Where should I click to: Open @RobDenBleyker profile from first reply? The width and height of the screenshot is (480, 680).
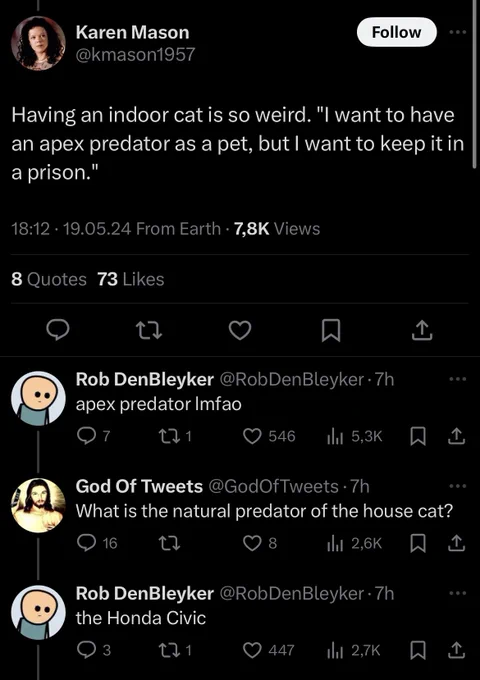click(x=292, y=379)
